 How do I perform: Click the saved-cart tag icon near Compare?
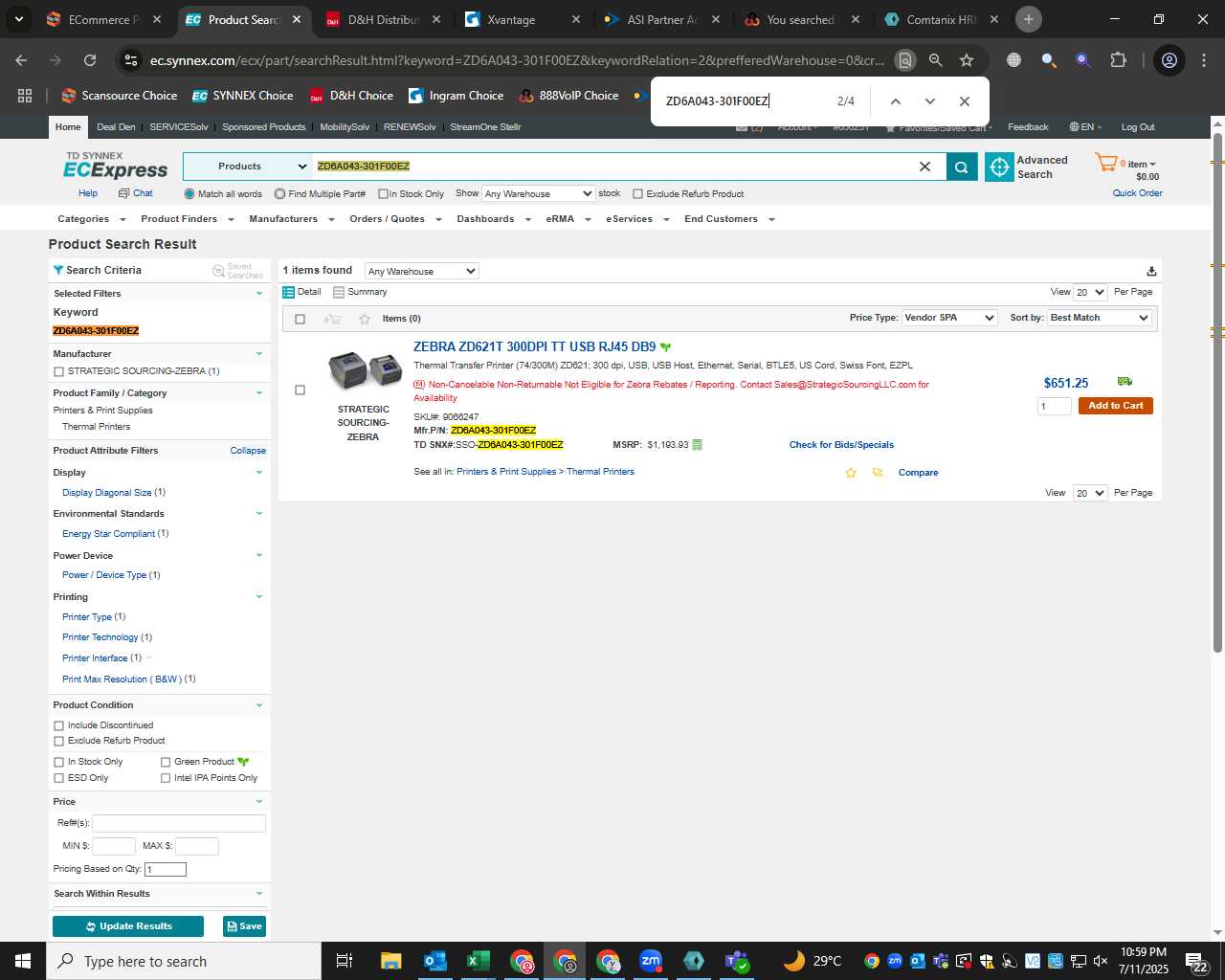coord(878,473)
